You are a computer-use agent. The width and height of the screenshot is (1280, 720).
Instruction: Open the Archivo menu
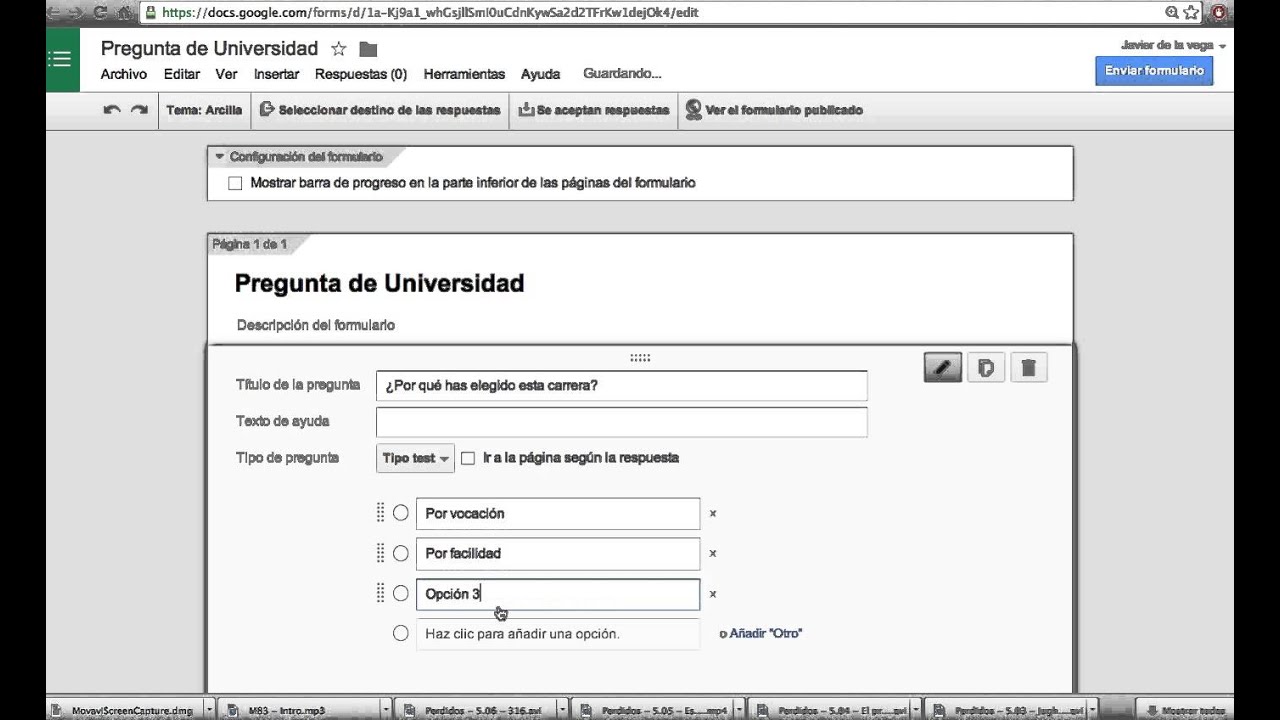tap(124, 74)
